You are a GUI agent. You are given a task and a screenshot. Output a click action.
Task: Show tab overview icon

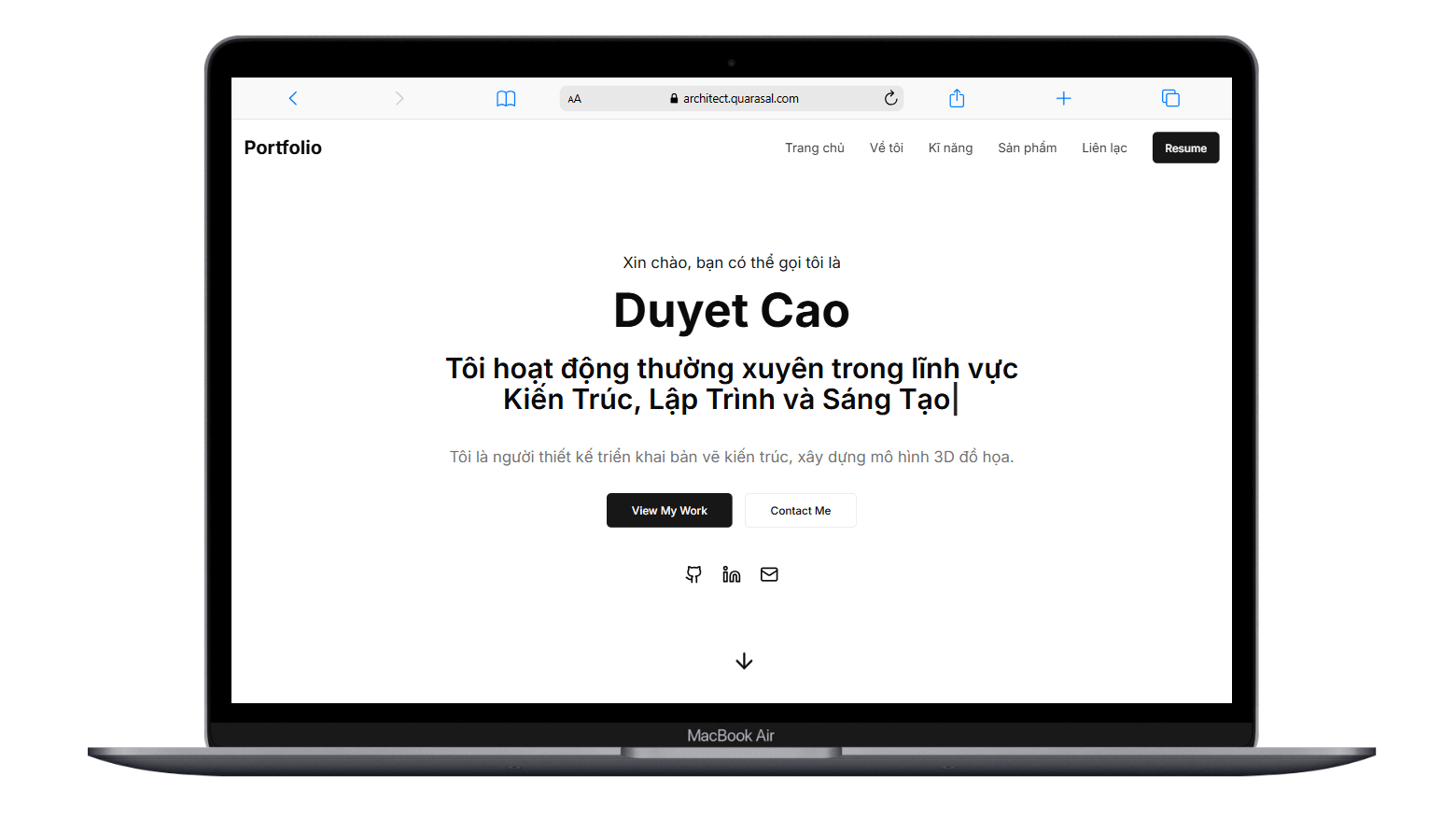coord(1170,98)
